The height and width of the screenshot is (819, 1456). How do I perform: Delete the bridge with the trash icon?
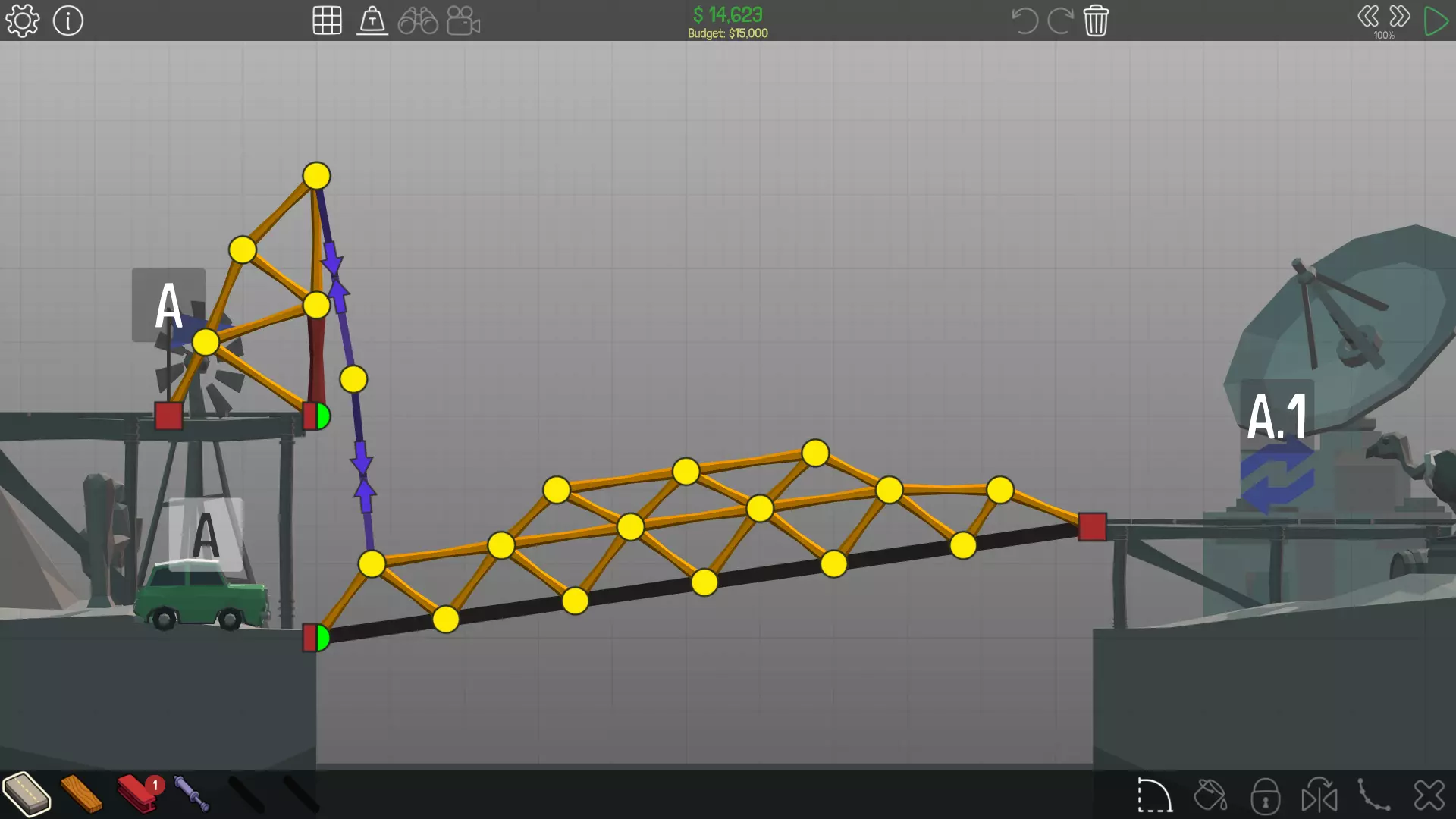tap(1096, 20)
